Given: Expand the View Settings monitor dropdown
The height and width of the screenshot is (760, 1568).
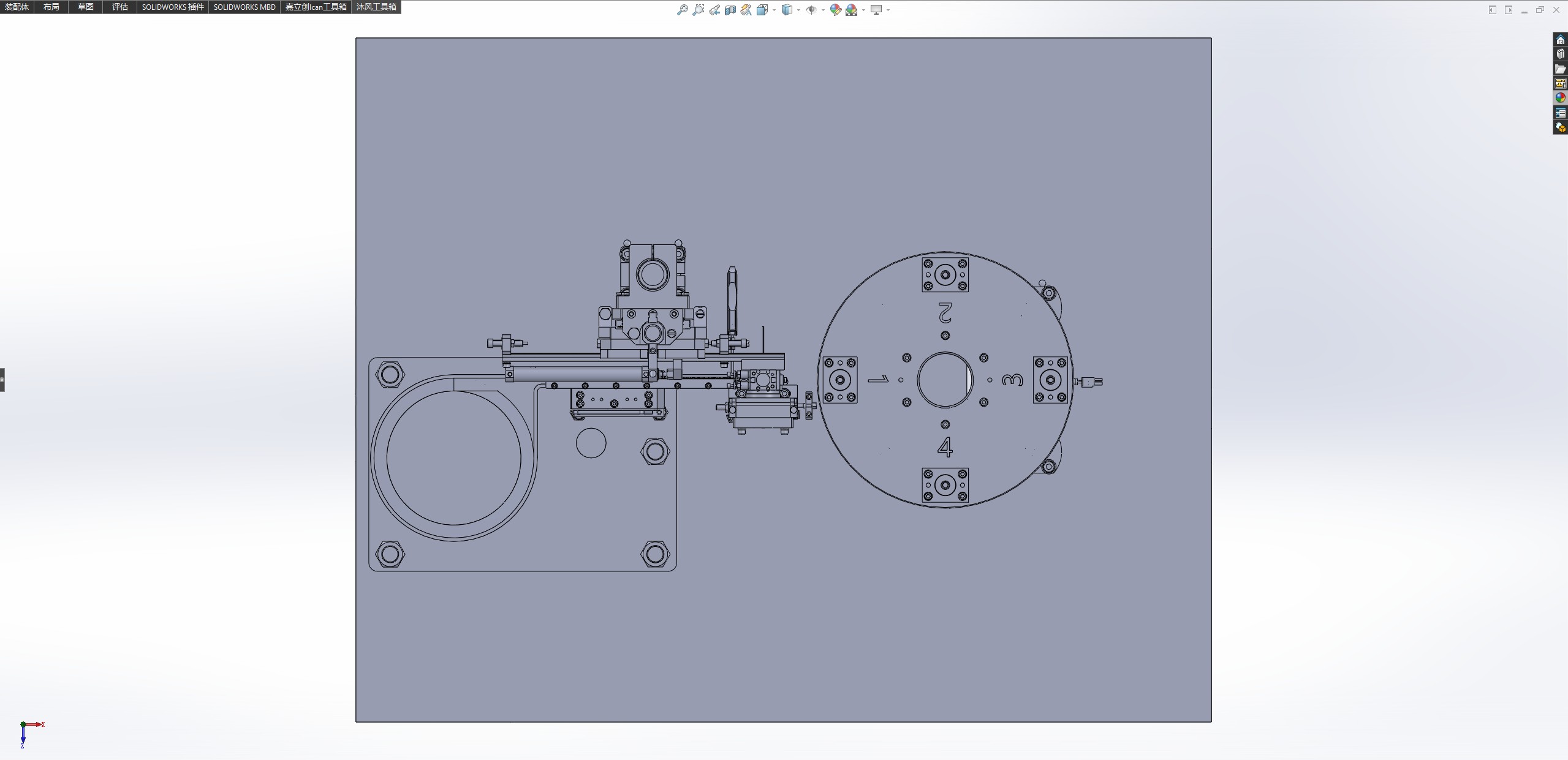Looking at the screenshot, I should pos(888,10).
